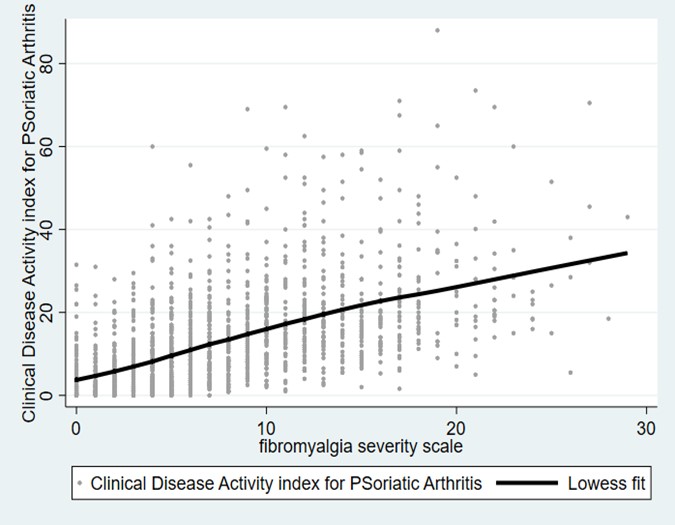Click the left start of the Lowess curve
The image size is (675, 525).
pos(77,380)
